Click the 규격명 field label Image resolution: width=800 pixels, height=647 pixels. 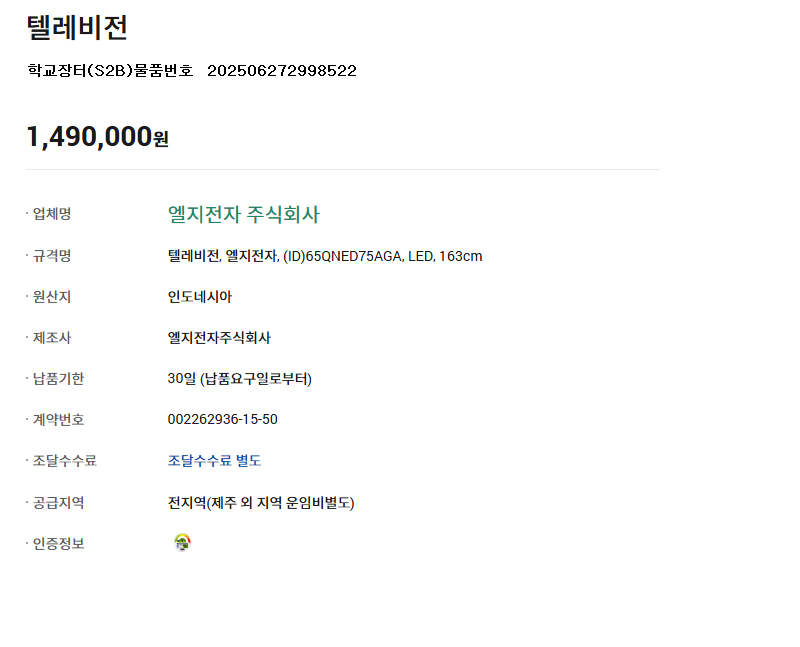click(x=52, y=256)
